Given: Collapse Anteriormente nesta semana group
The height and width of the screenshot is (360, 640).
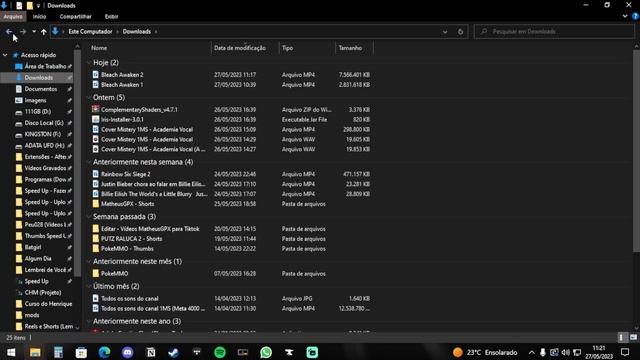Looking at the screenshot, I should (x=89, y=162).
